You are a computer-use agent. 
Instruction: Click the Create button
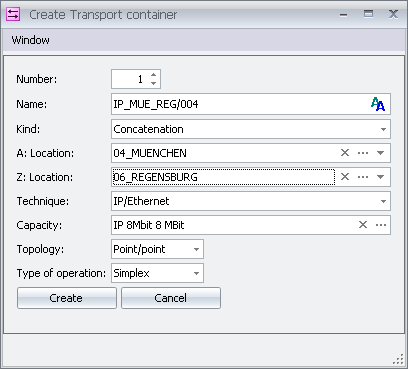67,298
